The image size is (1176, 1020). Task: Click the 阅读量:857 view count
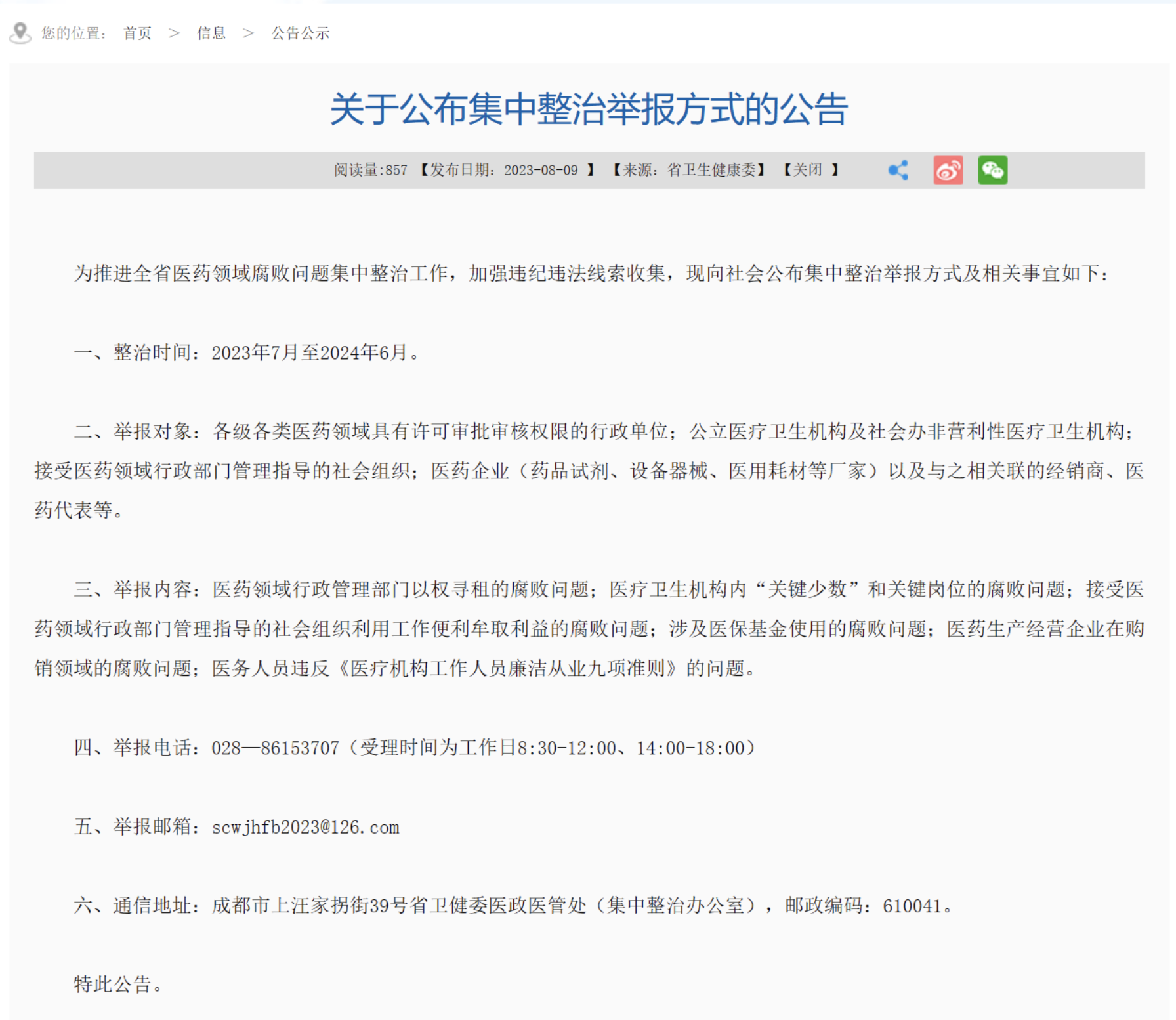point(371,171)
